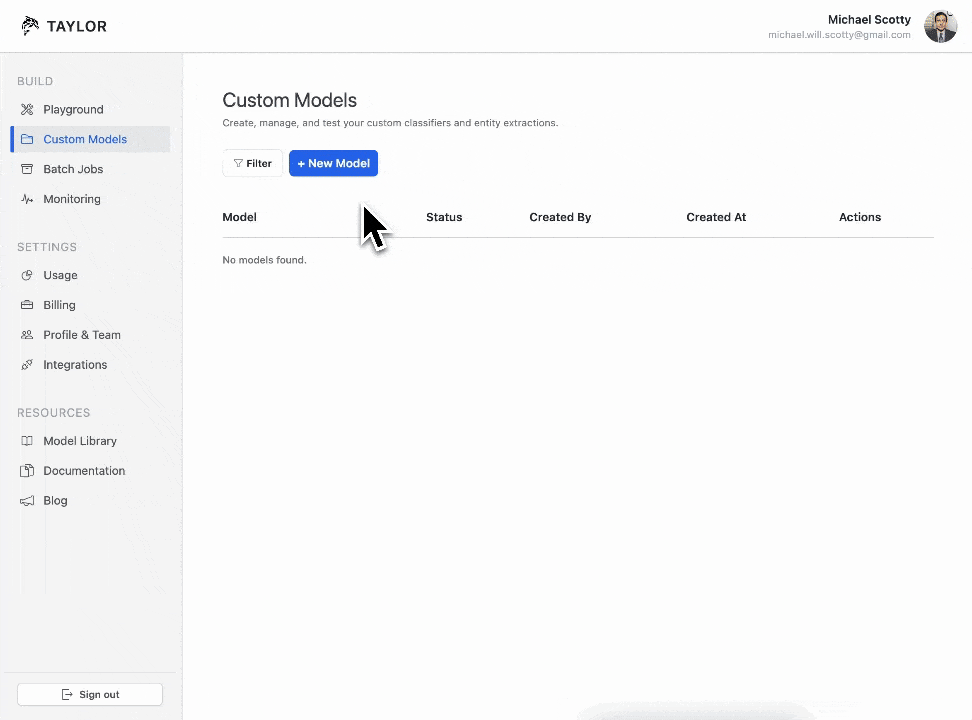Screen dimensions: 972x720
Task: Select the Playground tool icon
Action: 26,109
